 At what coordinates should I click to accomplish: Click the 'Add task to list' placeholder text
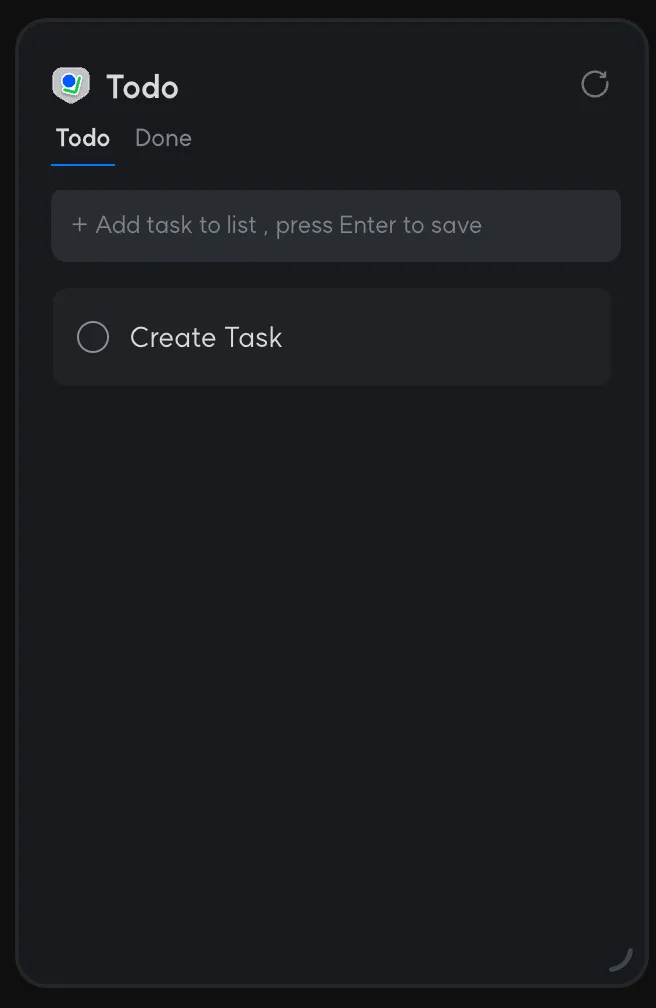click(176, 225)
